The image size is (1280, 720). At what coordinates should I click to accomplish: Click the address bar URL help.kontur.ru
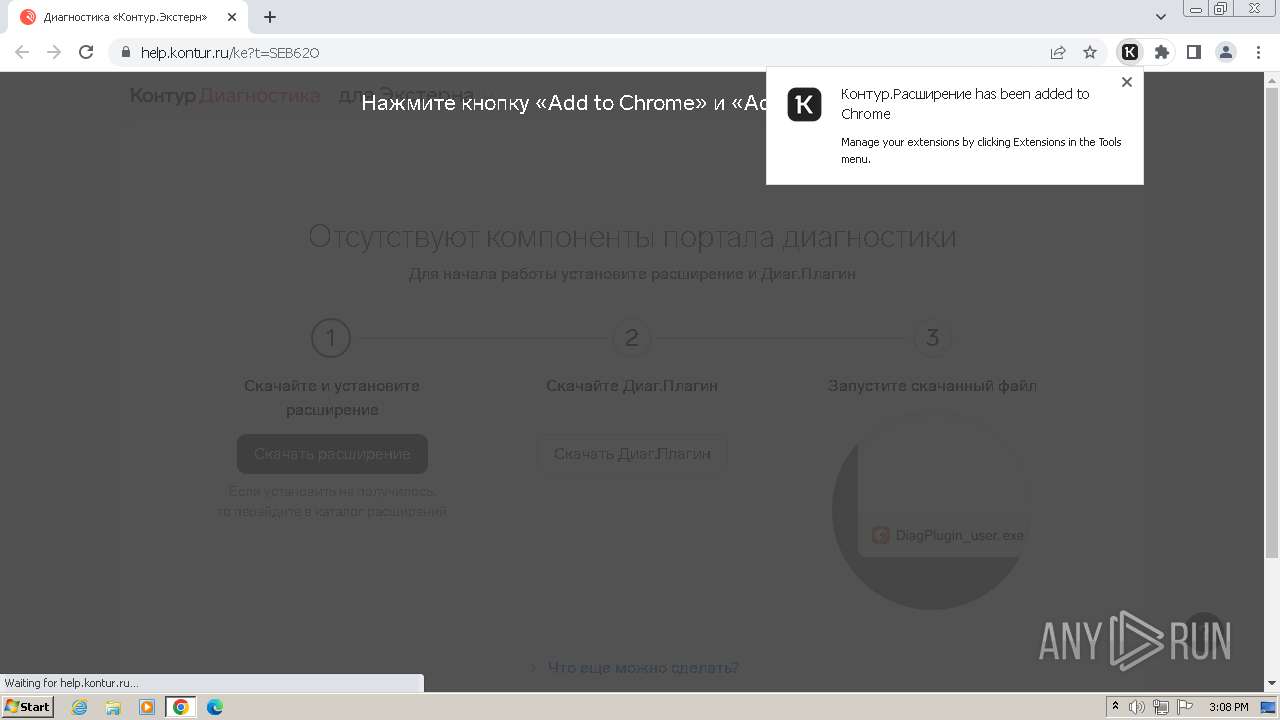coord(229,52)
